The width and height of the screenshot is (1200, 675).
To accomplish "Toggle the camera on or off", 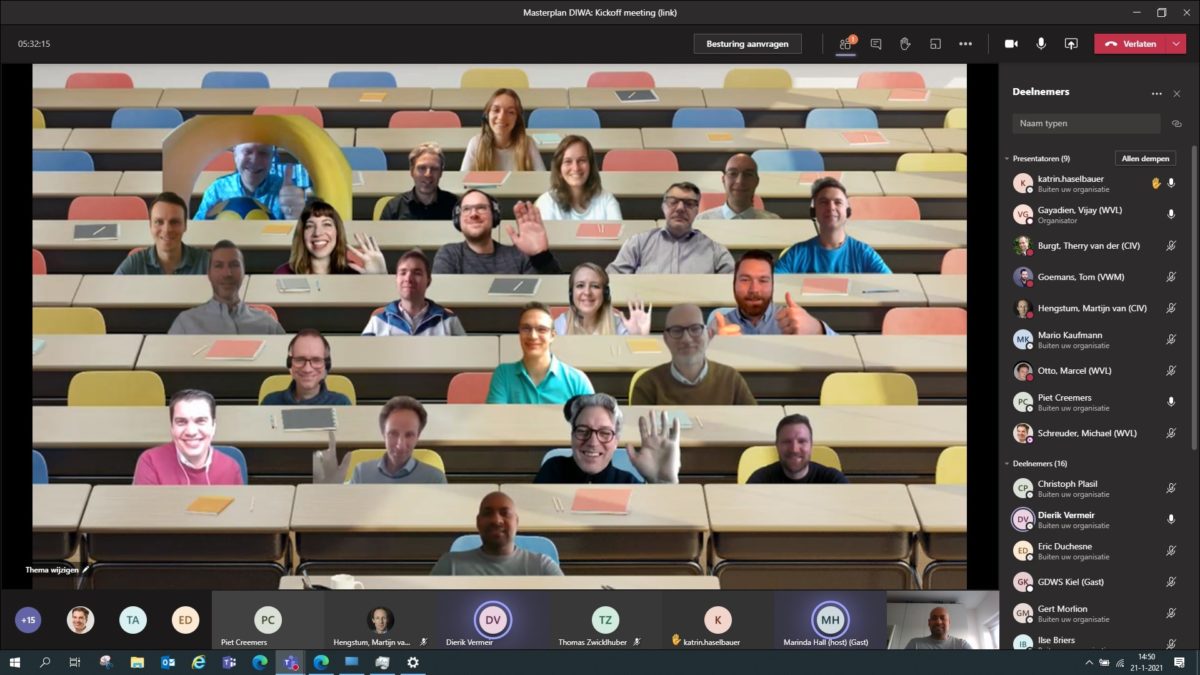I will click(x=1011, y=44).
